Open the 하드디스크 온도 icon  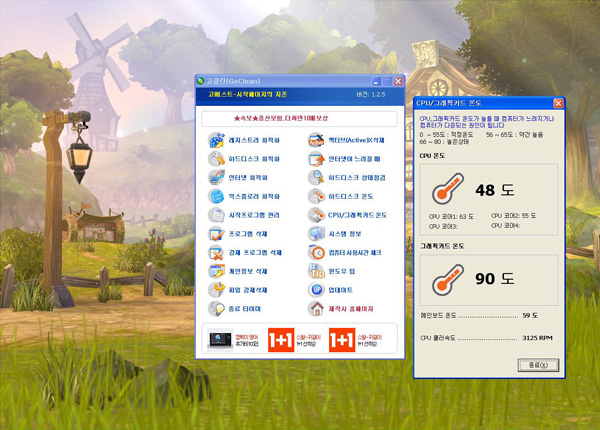pyautogui.click(x=316, y=196)
